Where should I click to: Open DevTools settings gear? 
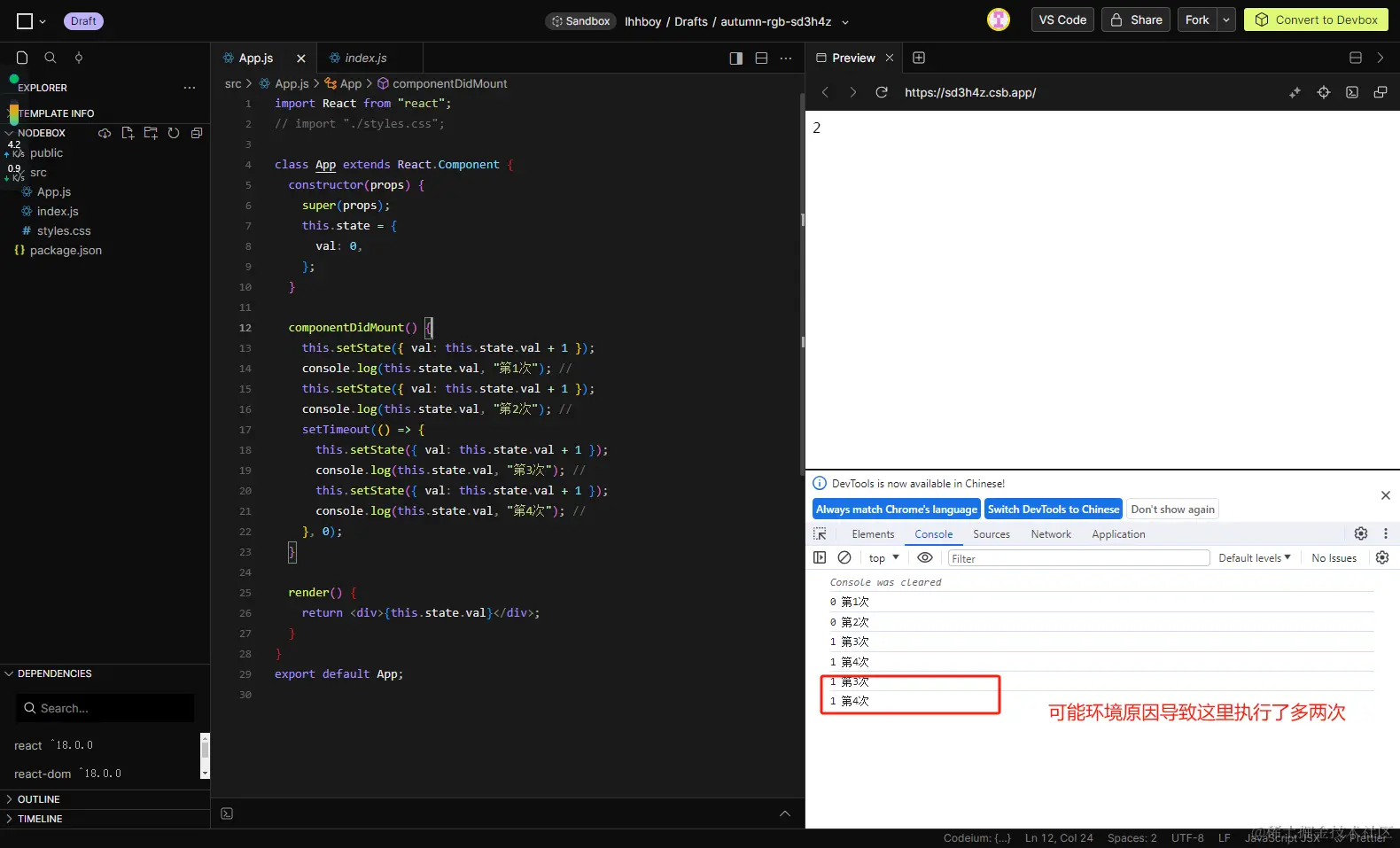pyautogui.click(x=1361, y=533)
